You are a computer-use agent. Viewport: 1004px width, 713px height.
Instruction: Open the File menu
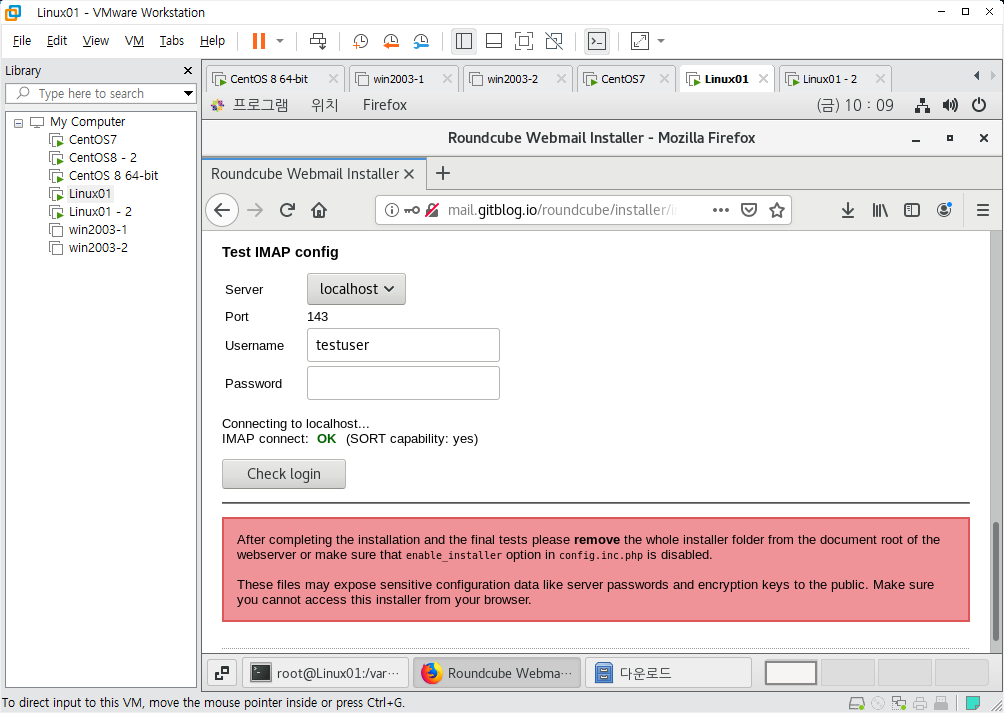click(x=22, y=41)
